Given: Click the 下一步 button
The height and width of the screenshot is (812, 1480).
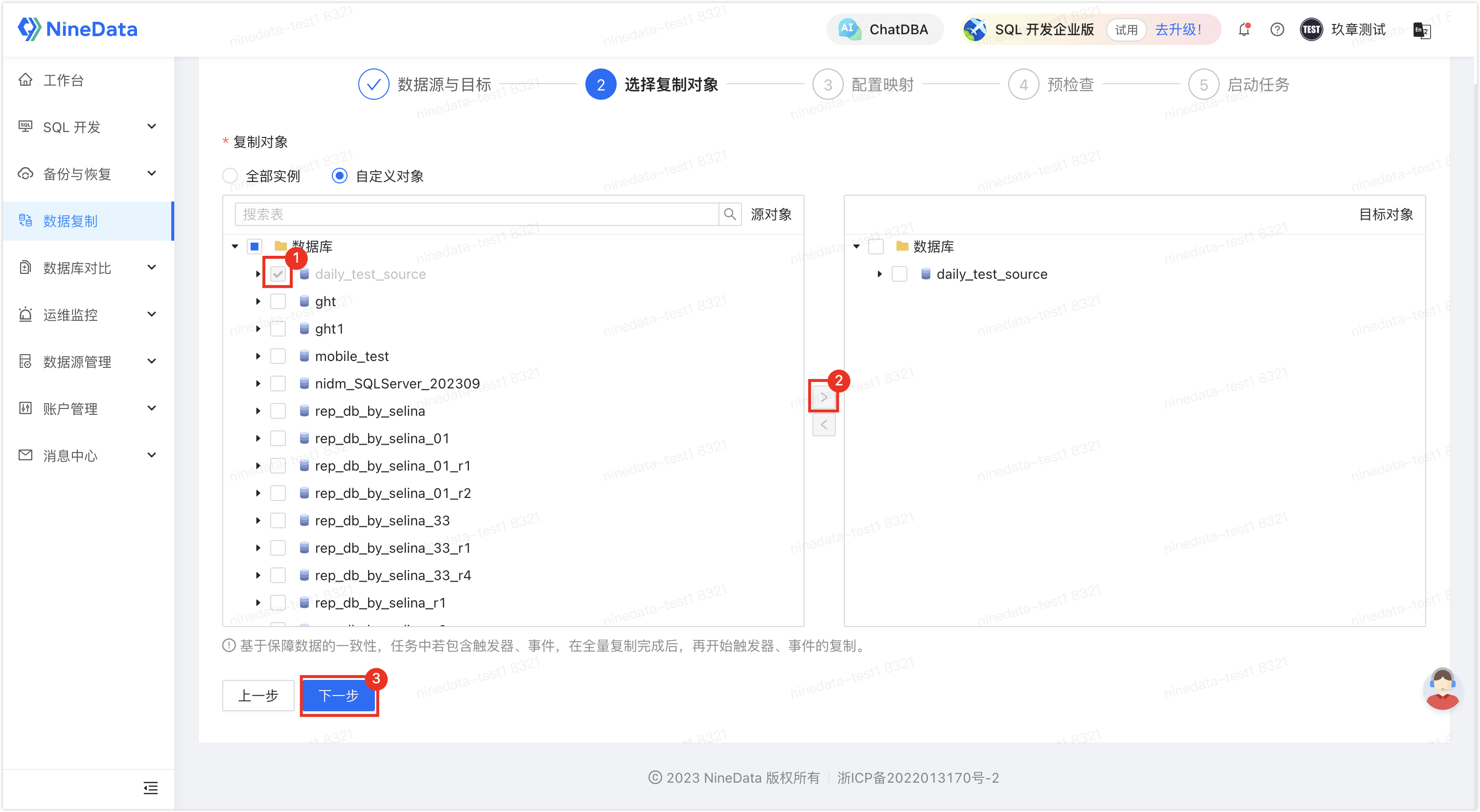Looking at the screenshot, I should point(339,696).
